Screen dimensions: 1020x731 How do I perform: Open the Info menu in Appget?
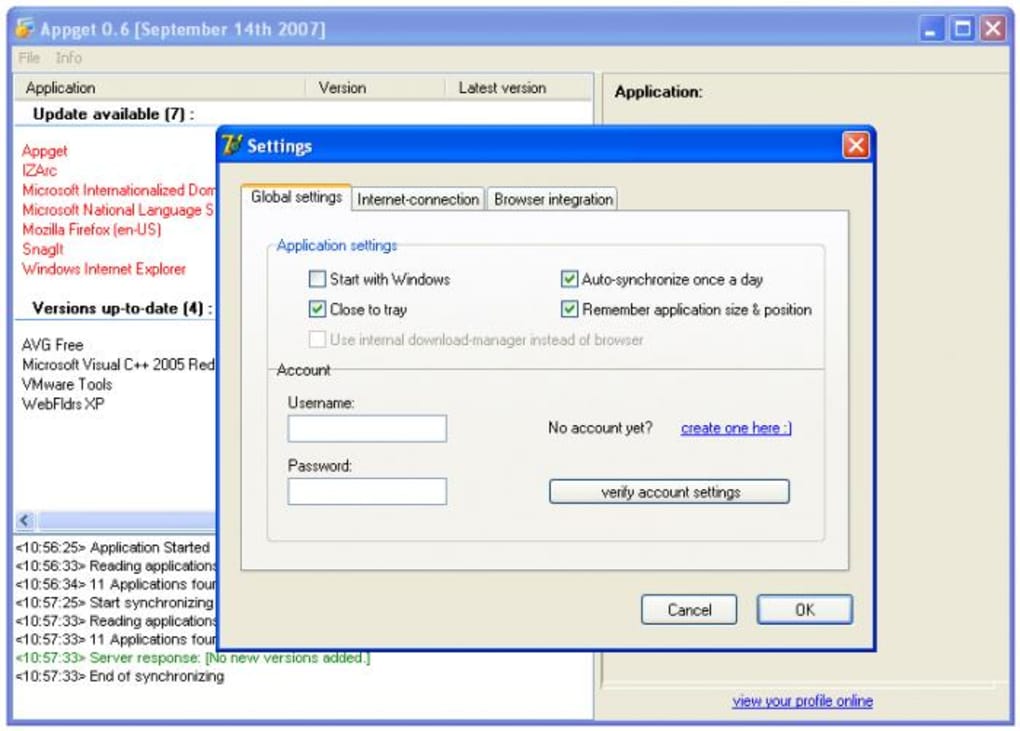point(68,58)
